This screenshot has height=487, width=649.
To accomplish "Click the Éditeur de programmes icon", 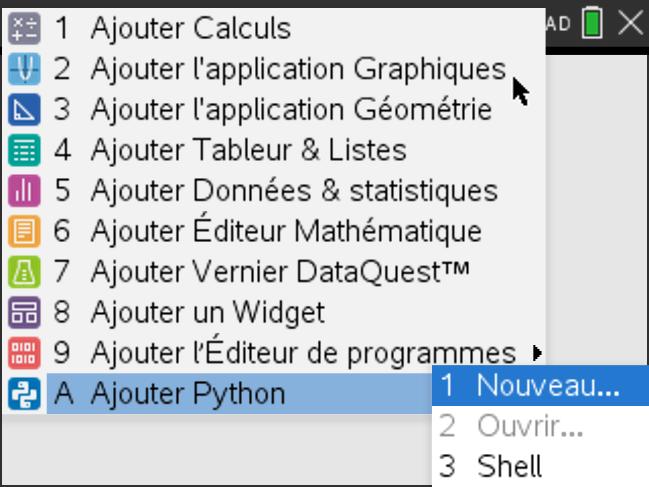I will [22, 352].
